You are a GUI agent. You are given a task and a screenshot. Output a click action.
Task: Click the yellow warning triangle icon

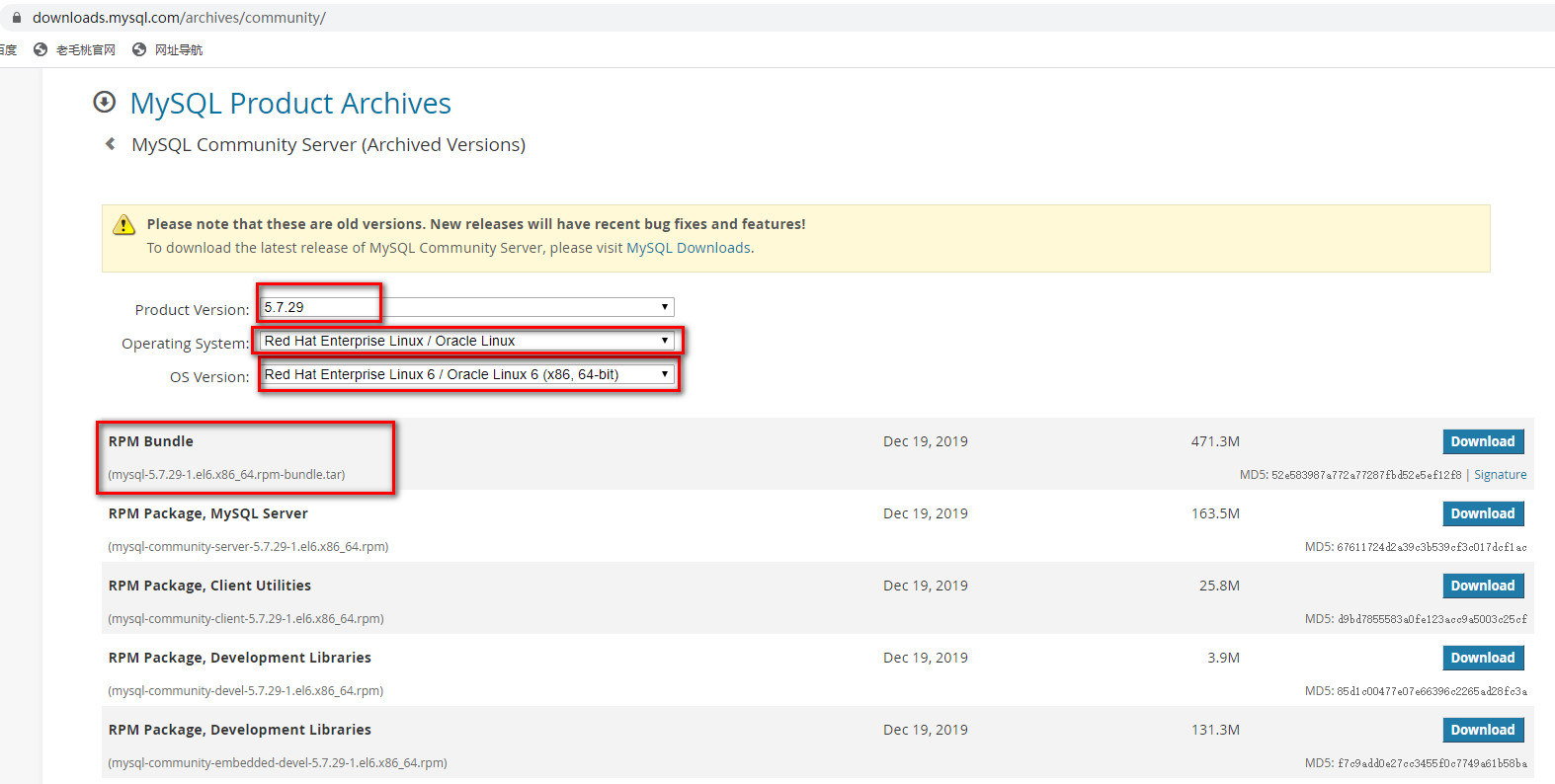[x=123, y=225]
